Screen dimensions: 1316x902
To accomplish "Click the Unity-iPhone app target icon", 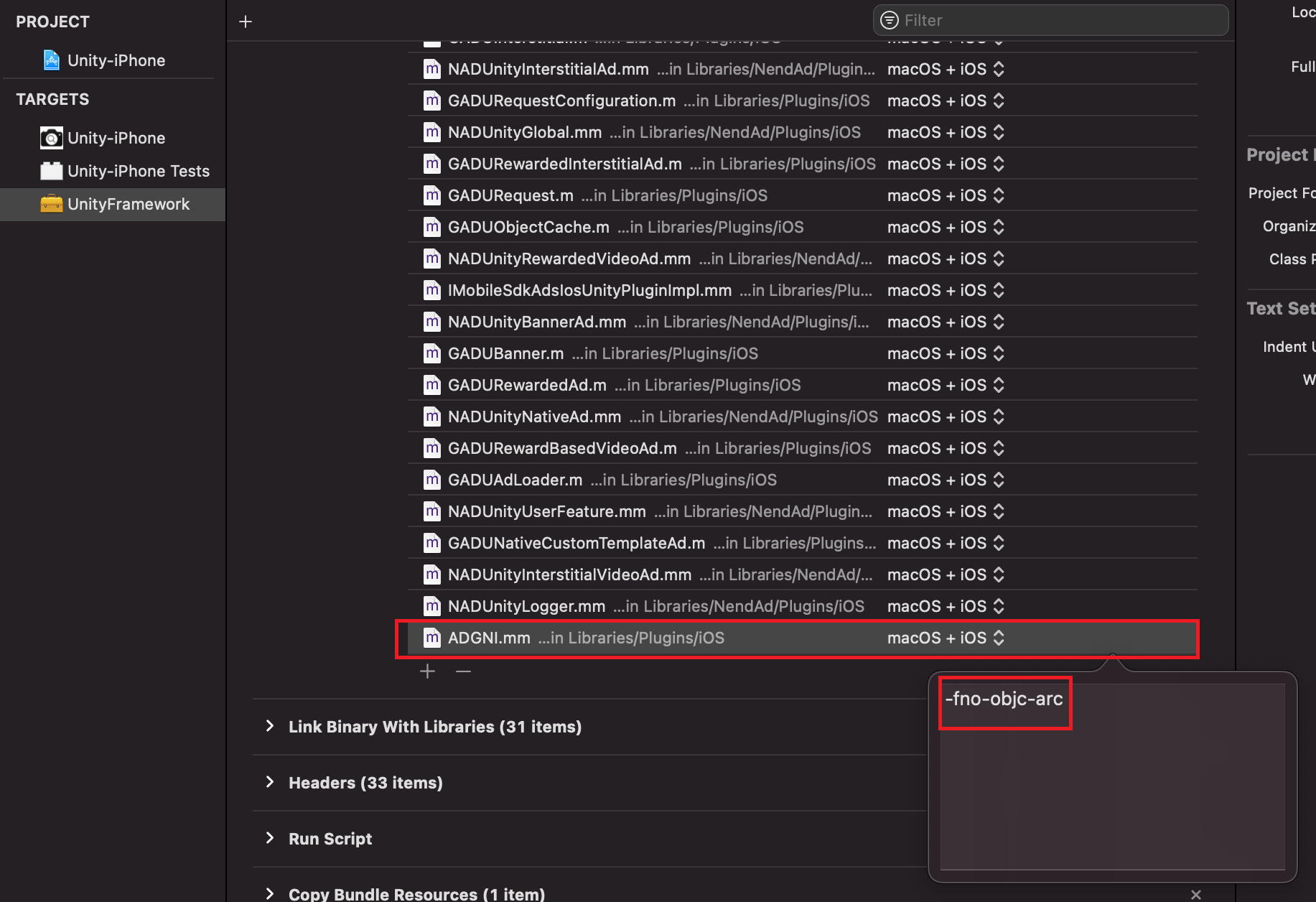I will coord(50,138).
